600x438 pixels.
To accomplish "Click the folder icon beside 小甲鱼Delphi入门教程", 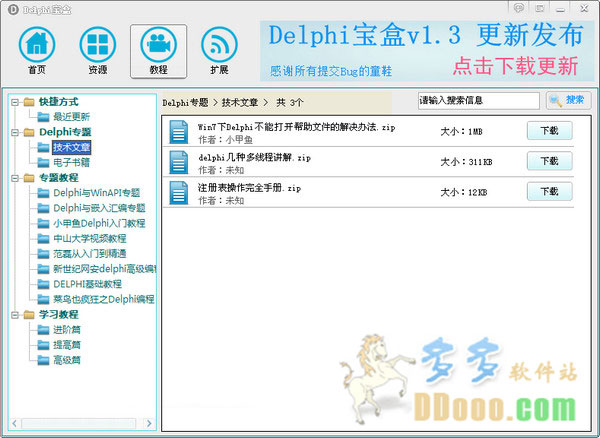I will [x=43, y=223].
